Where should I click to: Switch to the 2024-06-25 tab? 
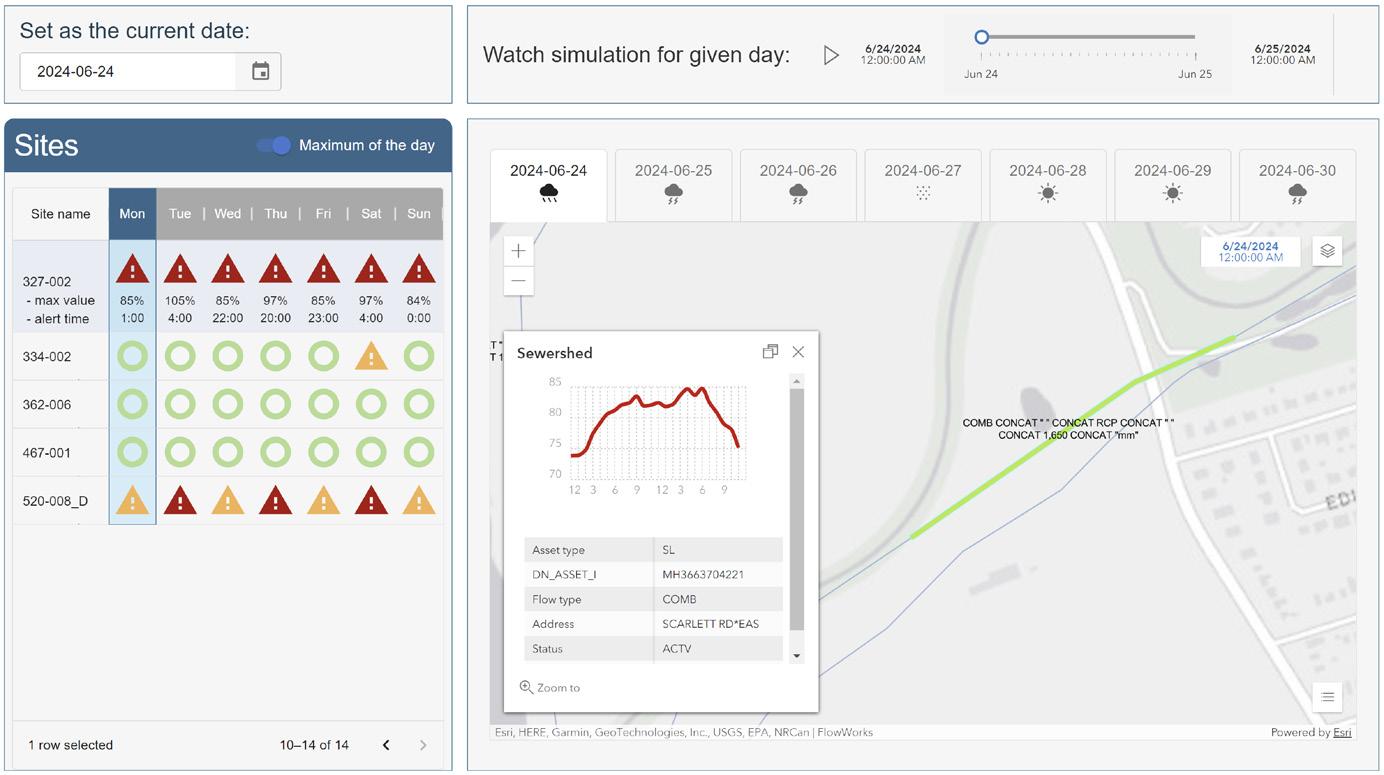[673, 184]
